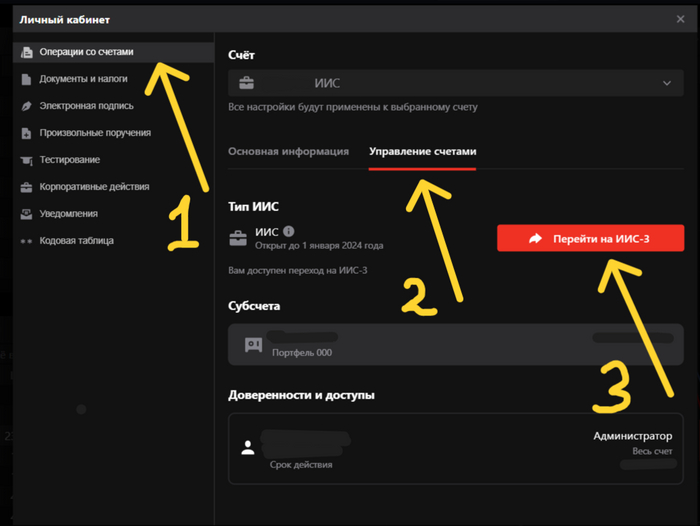Screen dimensions: 700x526
Task: Click the Произвольные поручения file icon
Action: pyautogui.click(x=26, y=133)
